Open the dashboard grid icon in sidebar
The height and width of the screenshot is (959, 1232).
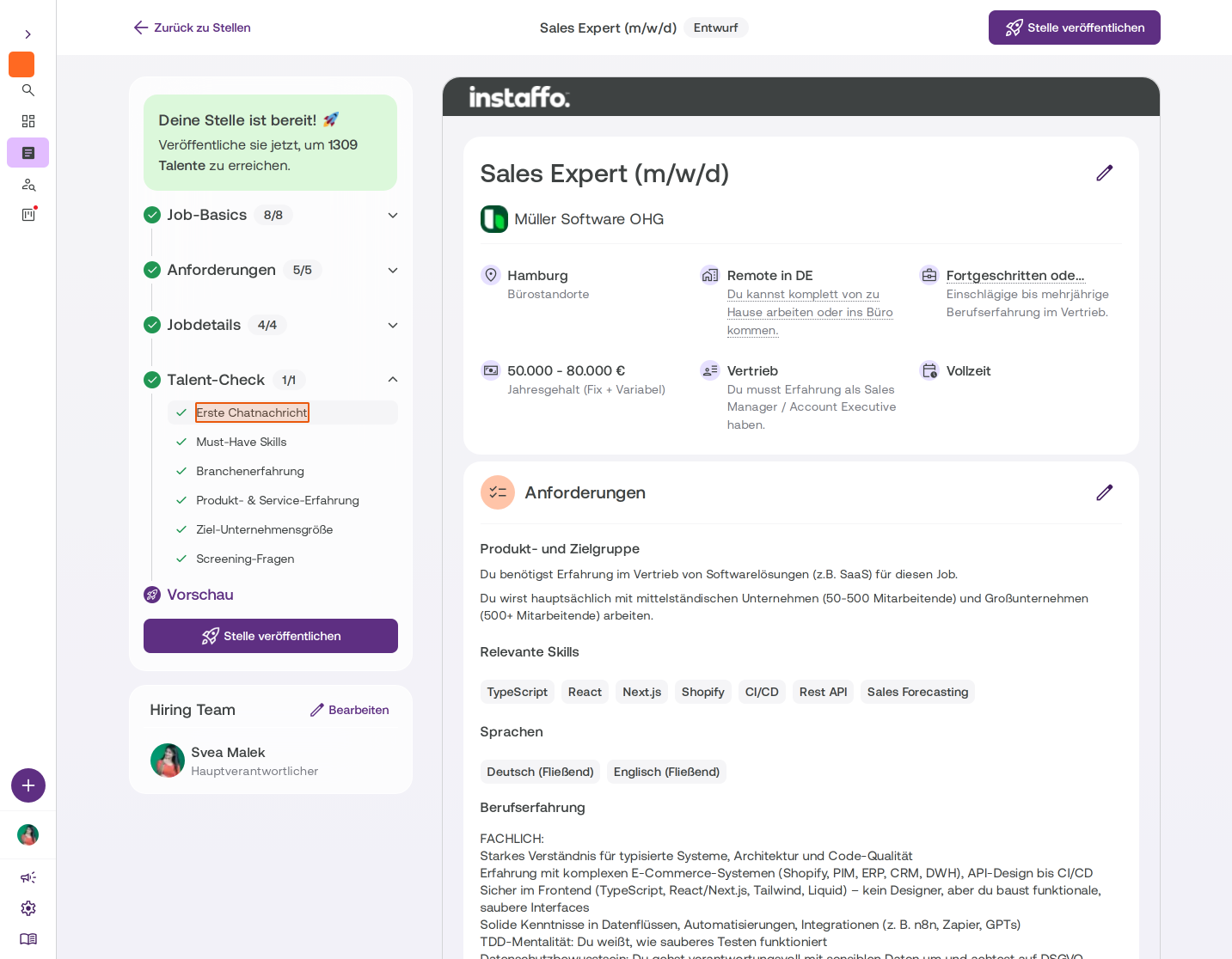(28, 121)
